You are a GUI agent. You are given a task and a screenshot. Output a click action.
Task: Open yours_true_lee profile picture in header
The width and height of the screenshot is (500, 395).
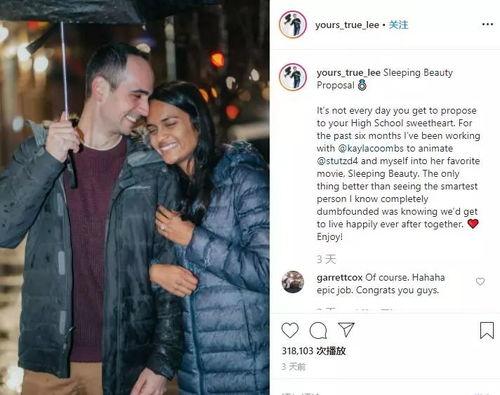[x=293, y=24]
